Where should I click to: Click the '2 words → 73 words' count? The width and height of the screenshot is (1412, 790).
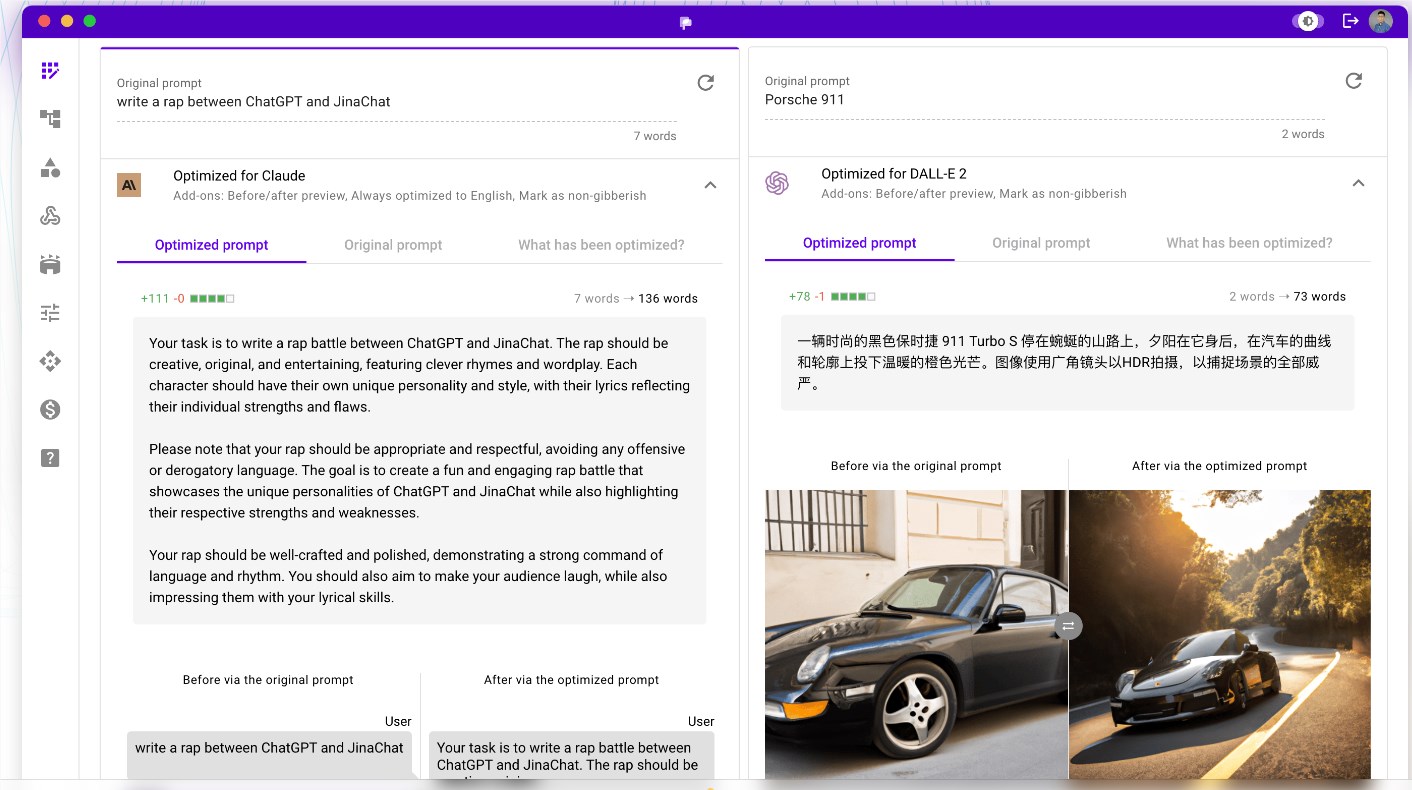coord(1288,297)
